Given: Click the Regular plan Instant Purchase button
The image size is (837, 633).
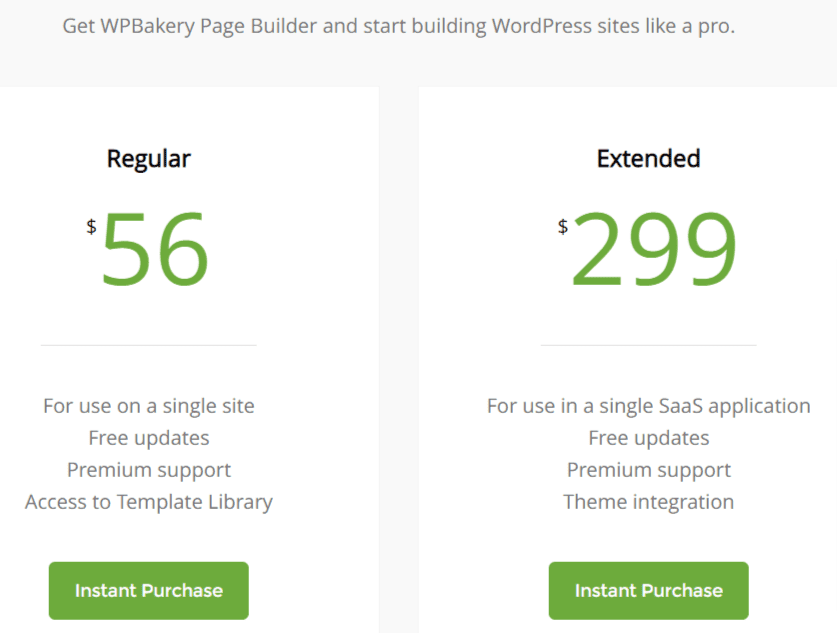Looking at the screenshot, I should pyautogui.click(x=148, y=590).
